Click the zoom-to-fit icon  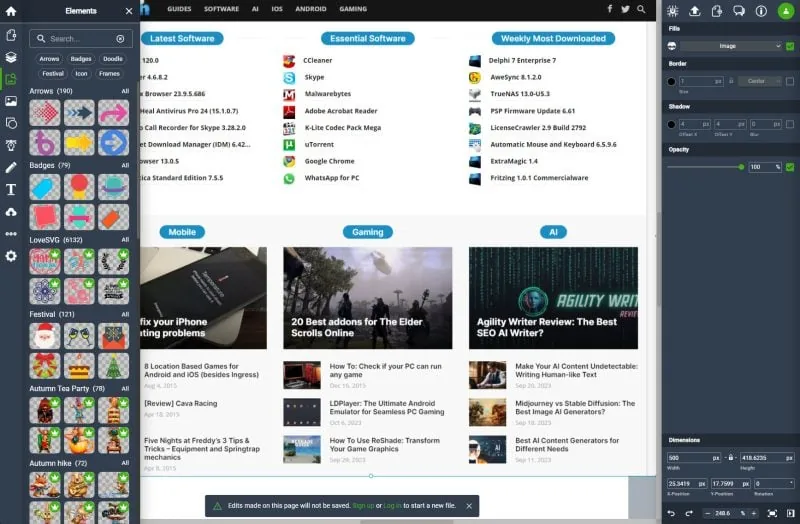pos(772,513)
